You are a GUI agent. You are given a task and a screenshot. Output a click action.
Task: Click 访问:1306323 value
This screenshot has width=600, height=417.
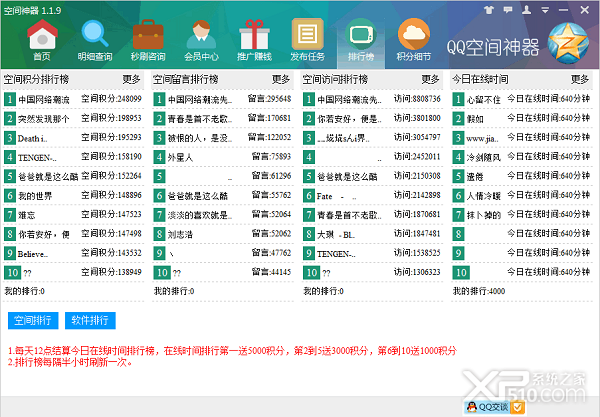click(x=417, y=272)
